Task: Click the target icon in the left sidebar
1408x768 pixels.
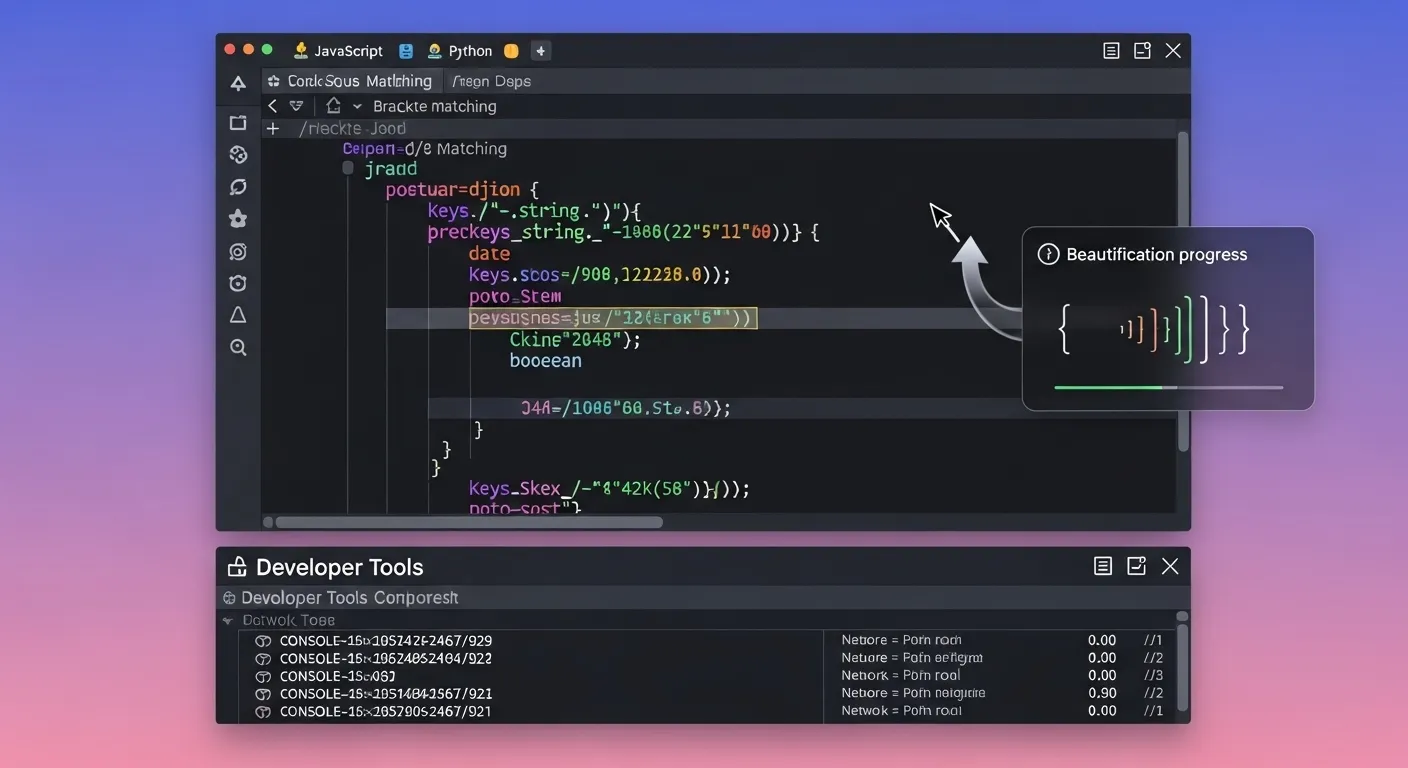Action: pyautogui.click(x=238, y=251)
